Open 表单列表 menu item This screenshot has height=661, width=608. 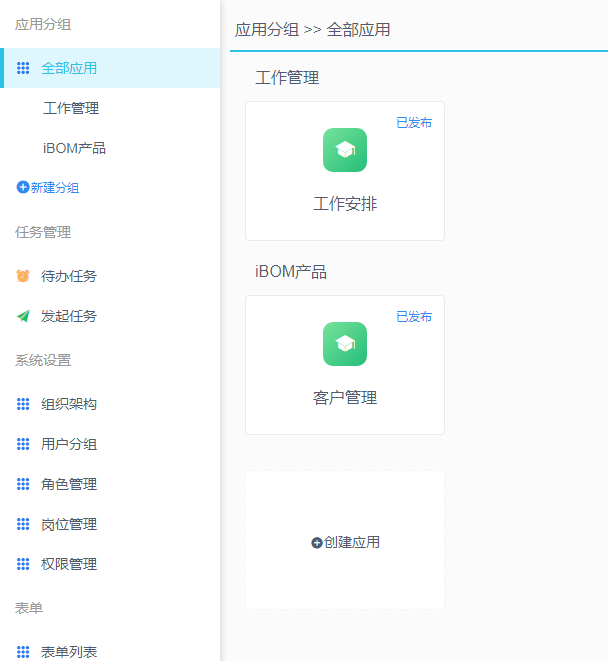(69, 652)
